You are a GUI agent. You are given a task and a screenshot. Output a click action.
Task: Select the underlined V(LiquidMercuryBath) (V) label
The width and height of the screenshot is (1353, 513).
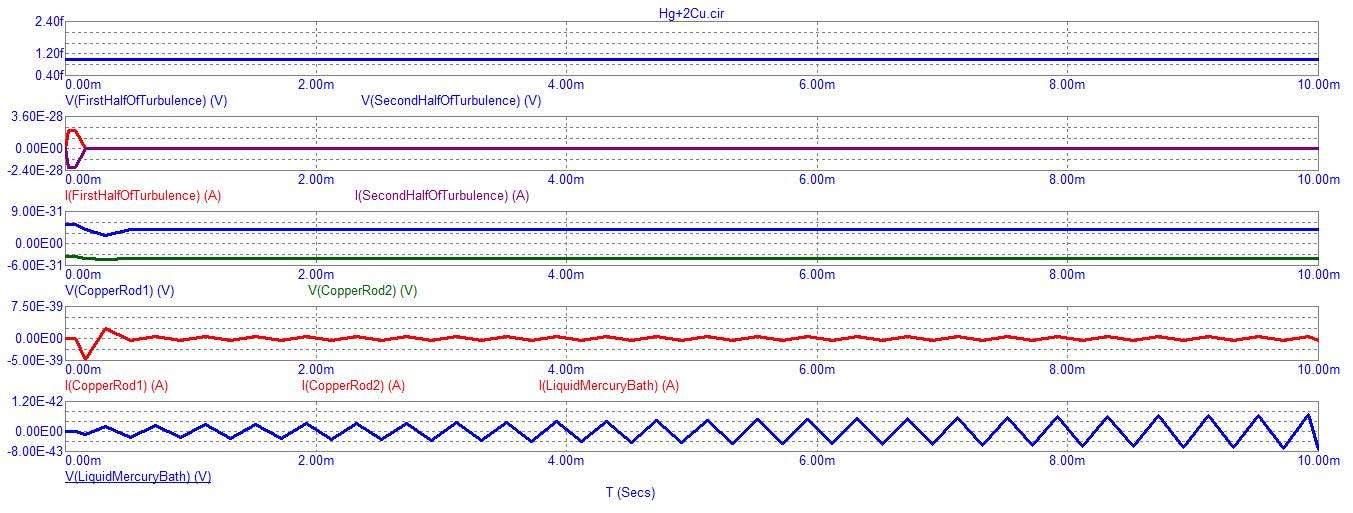tap(138, 477)
